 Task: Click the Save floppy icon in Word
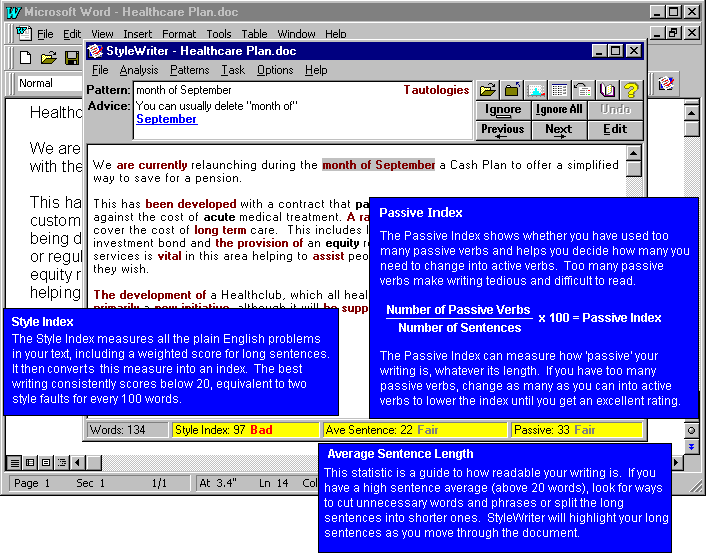pos(71,58)
